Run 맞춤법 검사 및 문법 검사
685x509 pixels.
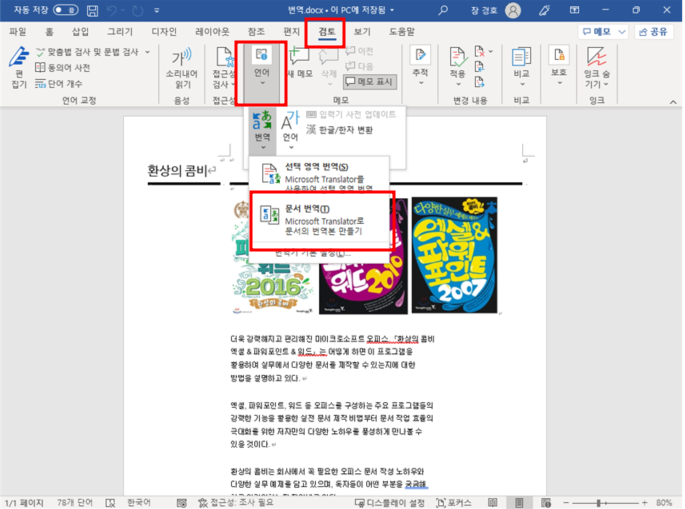coord(87,52)
